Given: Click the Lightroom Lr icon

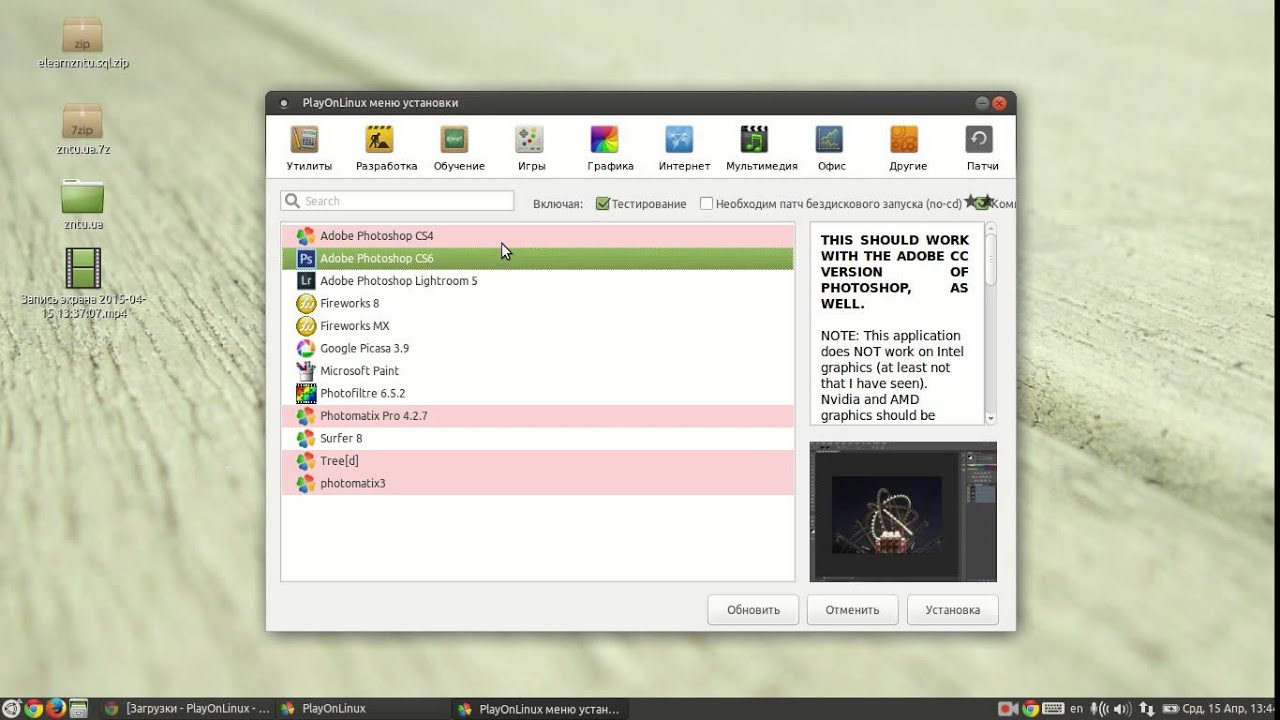Looking at the screenshot, I should 306,281.
